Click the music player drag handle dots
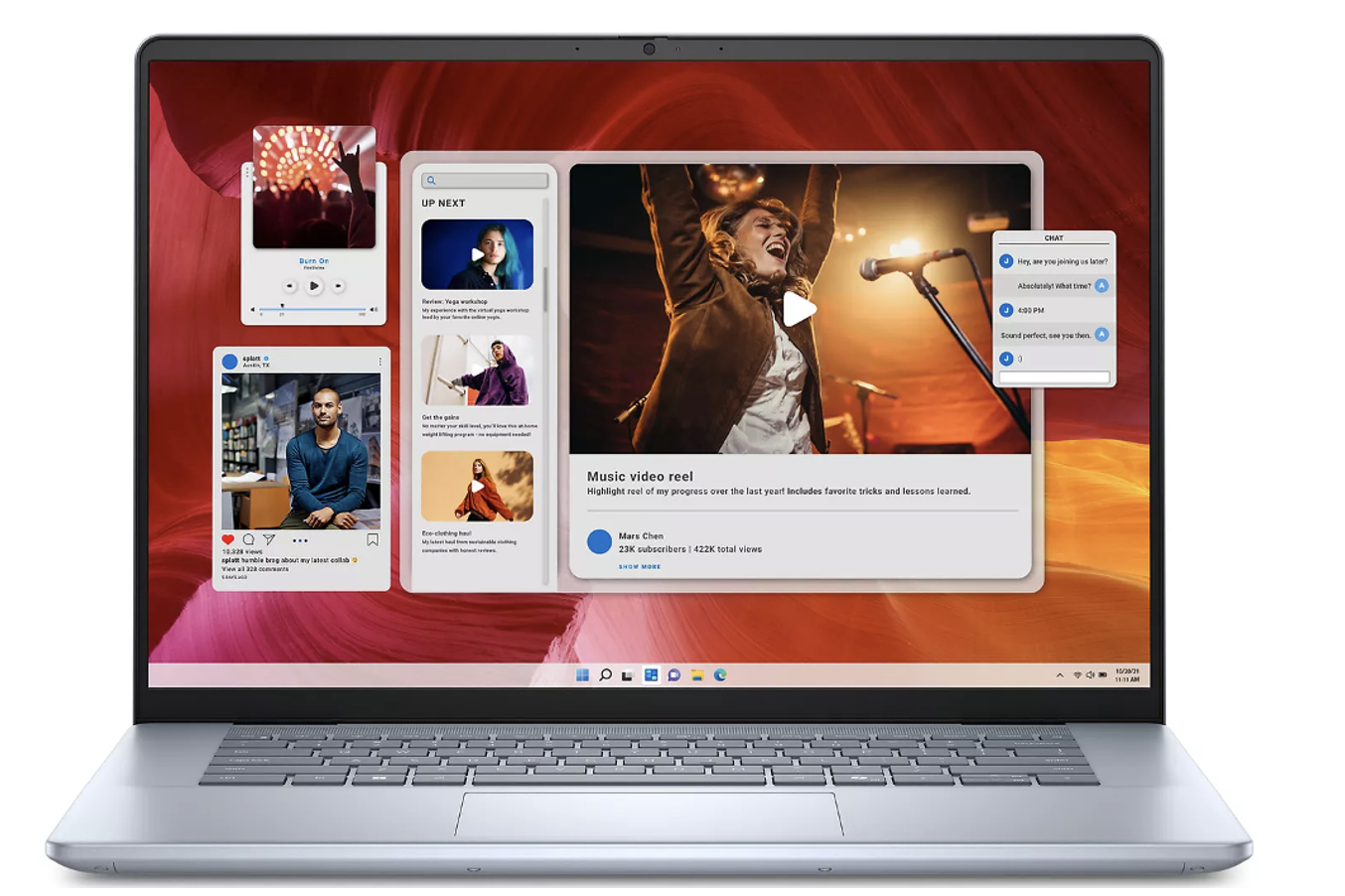 click(247, 173)
